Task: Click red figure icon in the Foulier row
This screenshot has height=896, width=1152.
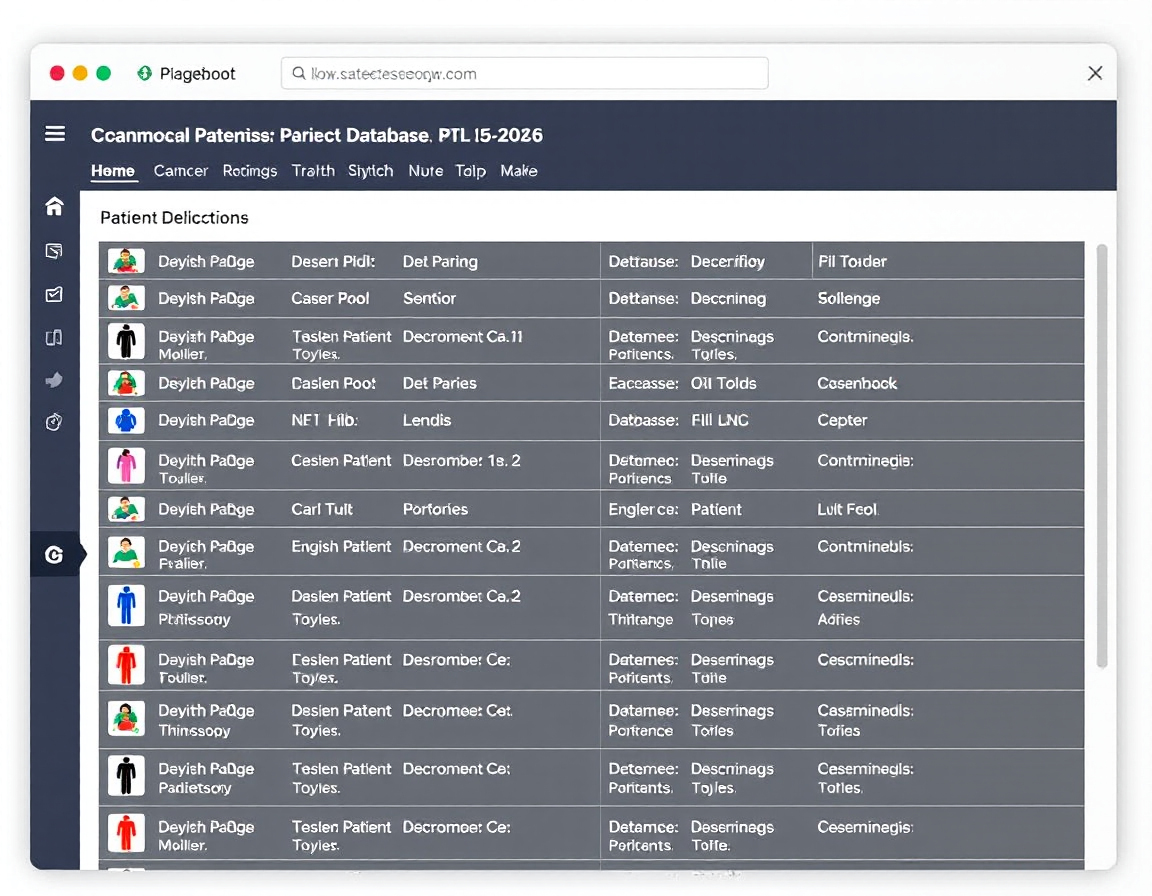Action: 126,665
